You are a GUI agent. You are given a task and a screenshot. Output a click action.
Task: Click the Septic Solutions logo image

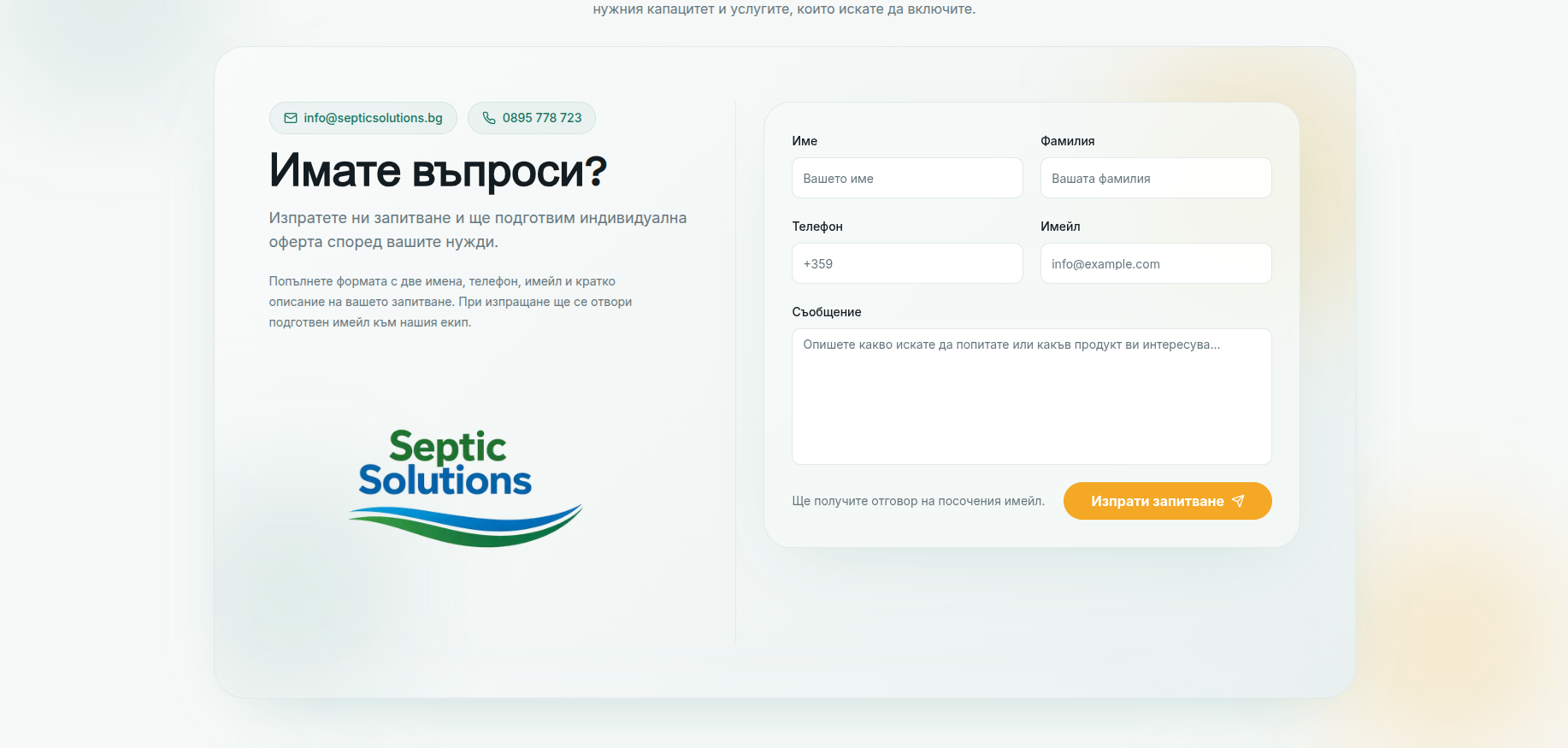[466, 488]
